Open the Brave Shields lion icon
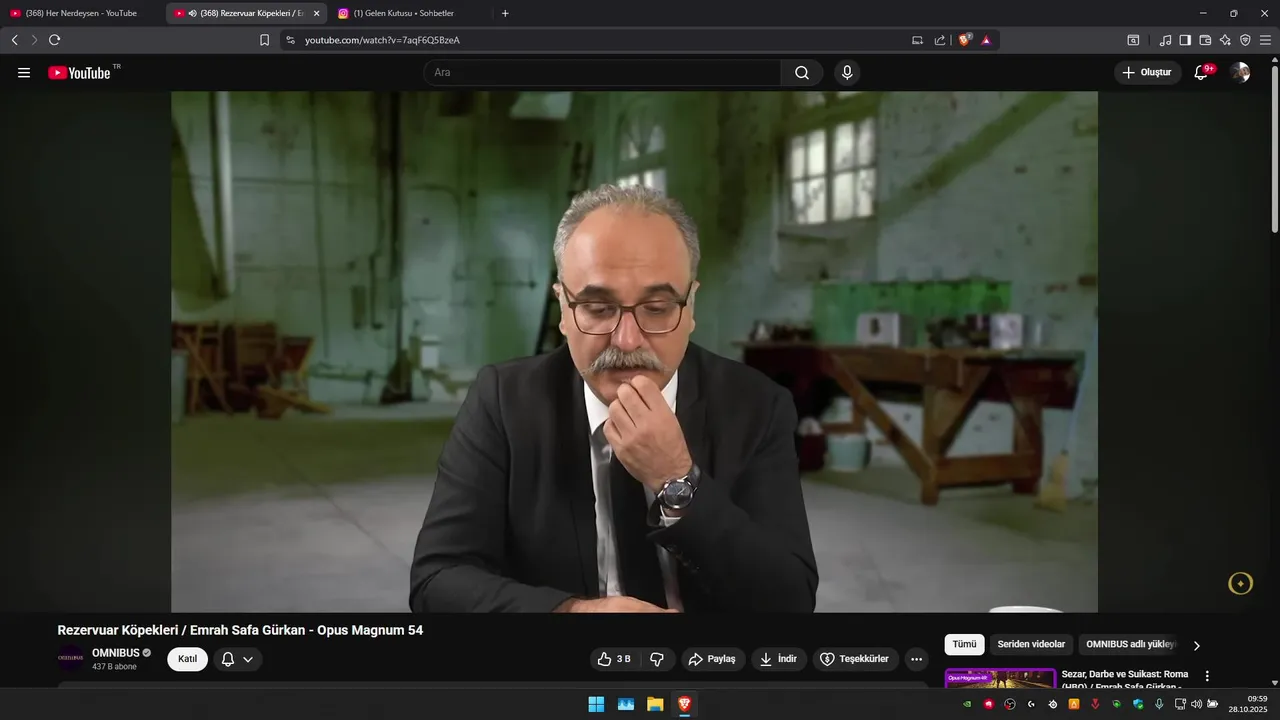The width and height of the screenshot is (1280, 720). point(965,40)
